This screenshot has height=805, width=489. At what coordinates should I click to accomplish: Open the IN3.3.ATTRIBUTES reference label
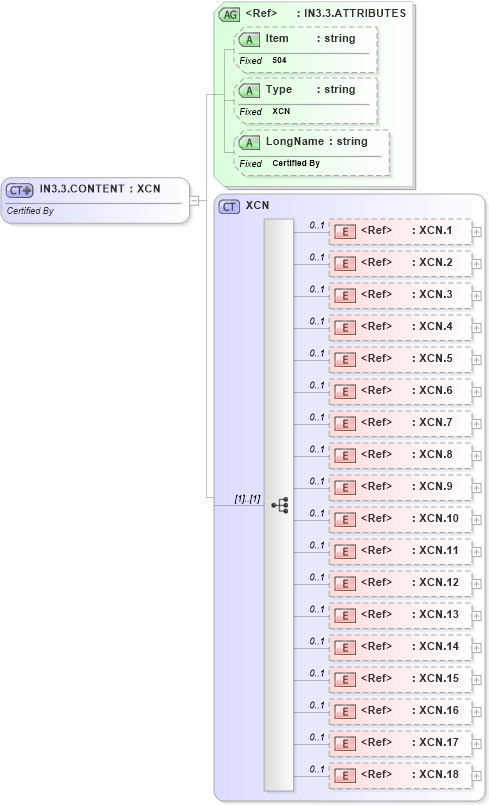pyautogui.click(x=326, y=13)
